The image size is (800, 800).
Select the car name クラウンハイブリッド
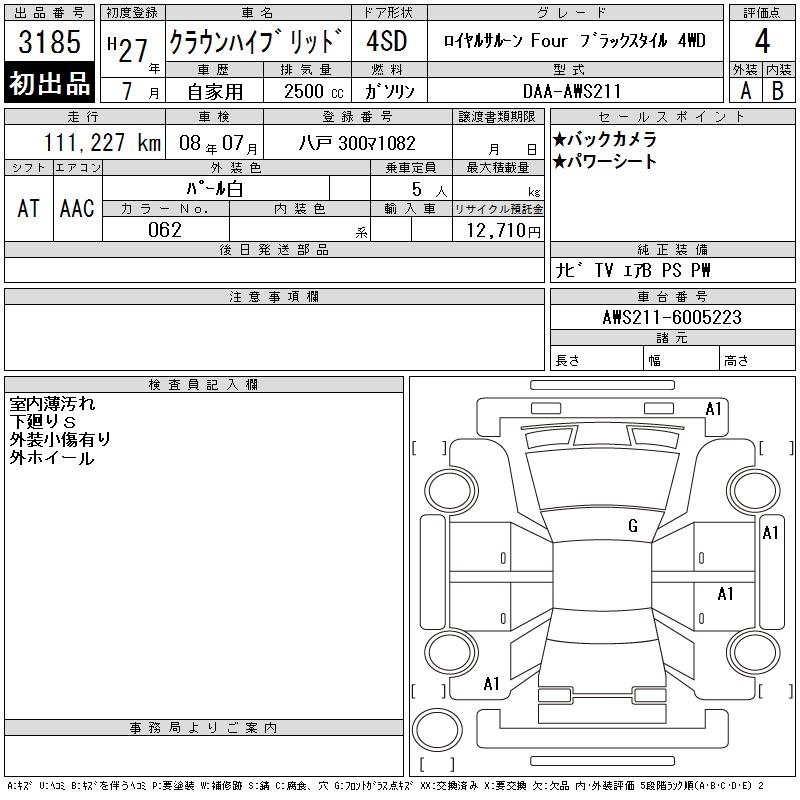click(x=256, y=41)
